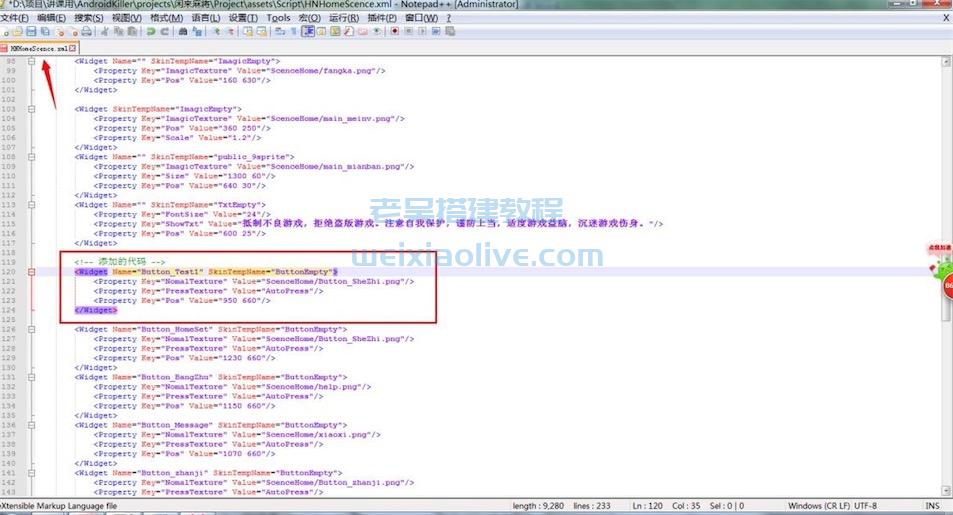Screen dimensions: 953x515
Task: Open the 文件(F) menu
Action: [x=15, y=18]
